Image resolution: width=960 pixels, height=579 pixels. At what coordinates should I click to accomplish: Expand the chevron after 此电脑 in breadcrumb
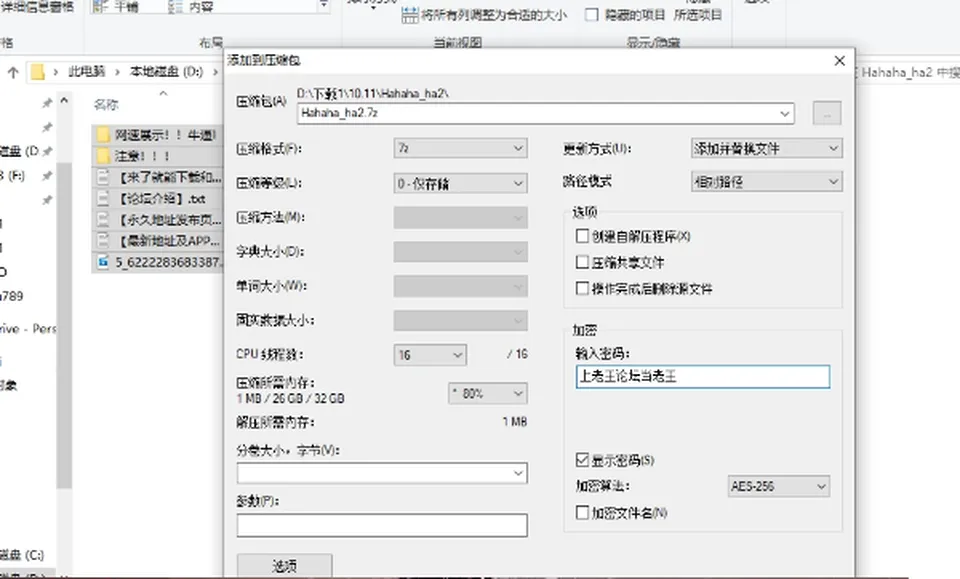tap(118, 72)
